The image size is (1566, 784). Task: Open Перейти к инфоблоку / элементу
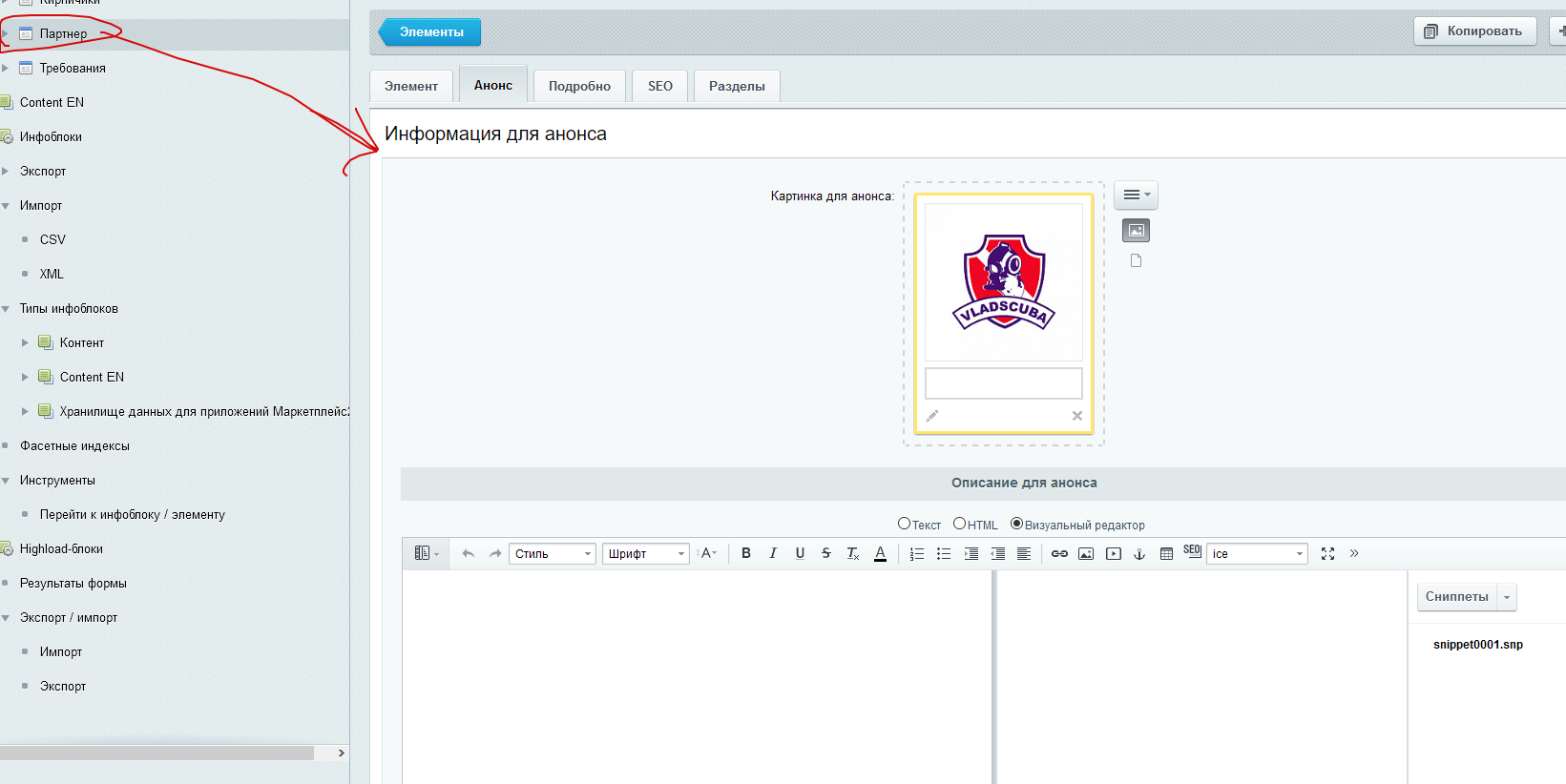(x=133, y=514)
